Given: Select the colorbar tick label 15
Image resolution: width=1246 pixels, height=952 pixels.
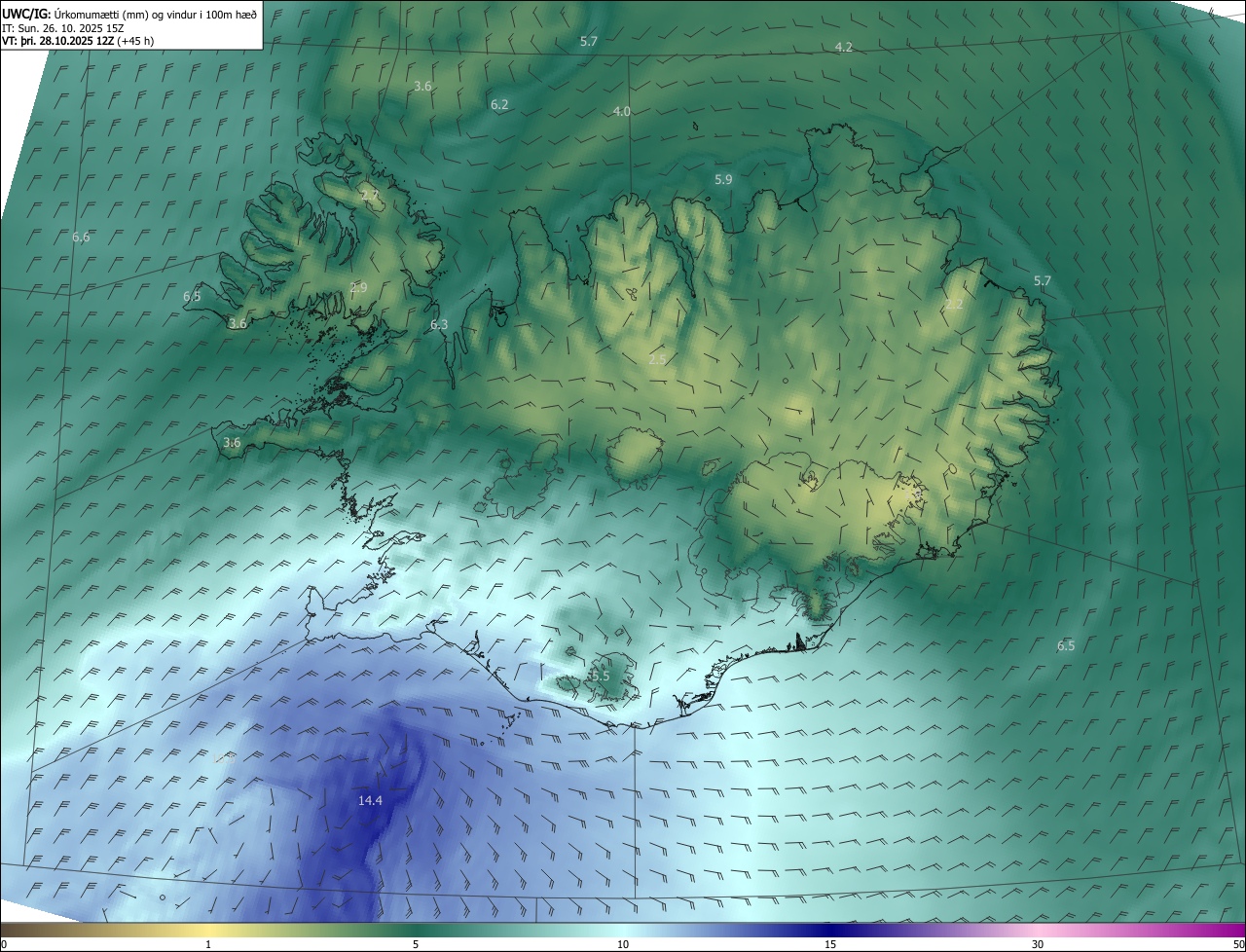Looking at the screenshot, I should pos(830,944).
